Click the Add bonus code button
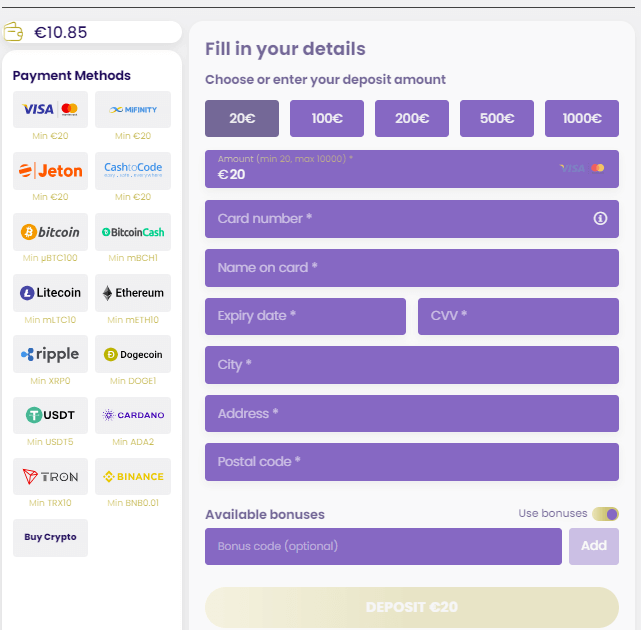Viewport: 641px width, 630px height. [x=594, y=546]
